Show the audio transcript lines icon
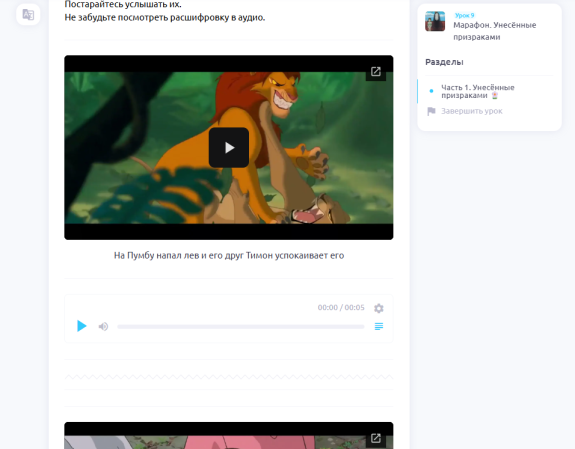This screenshot has height=449, width=575. [x=379, y=326]
